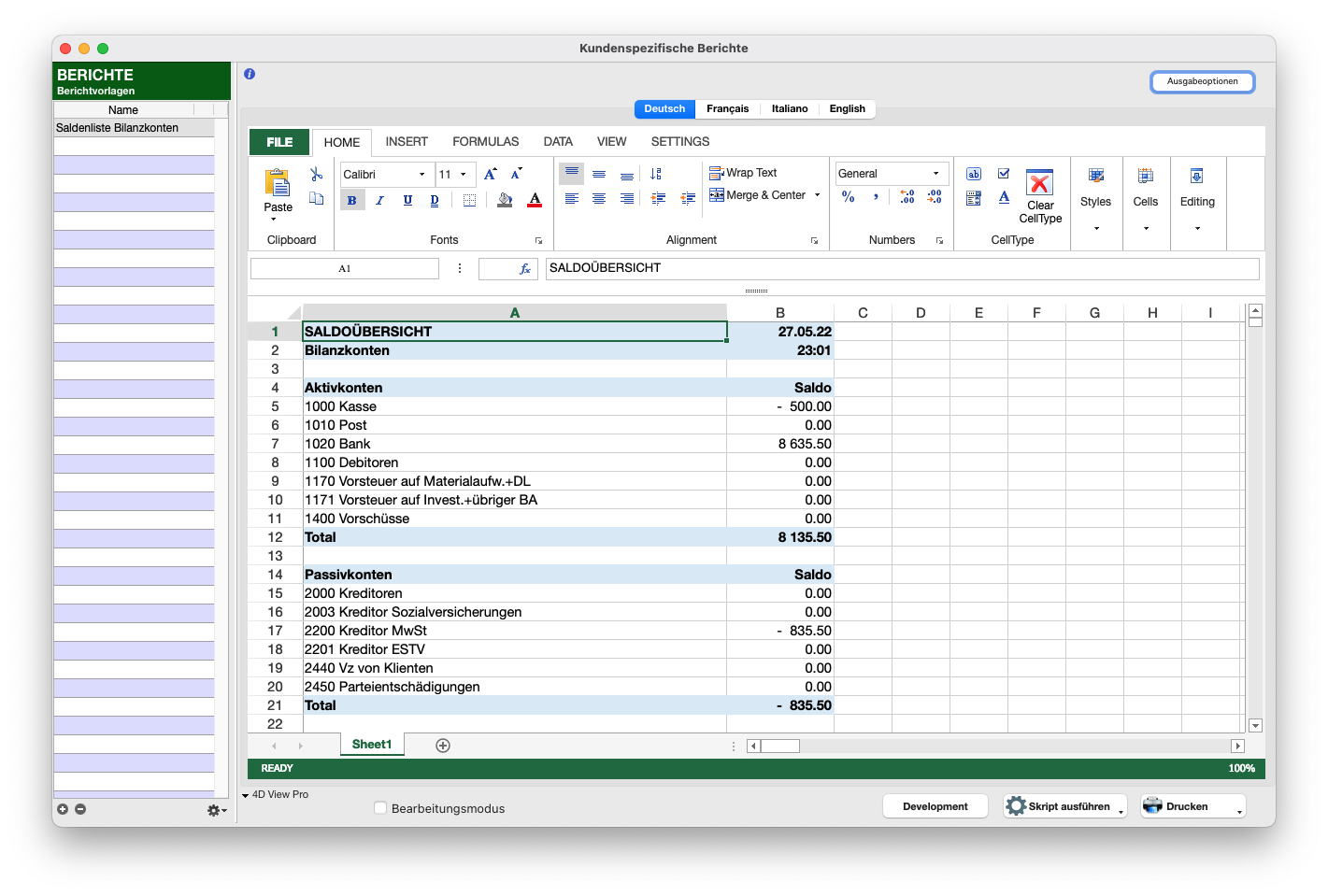Click Skript ausführen button
The width and height of the screenshot is (1328, 896).
1065,806
